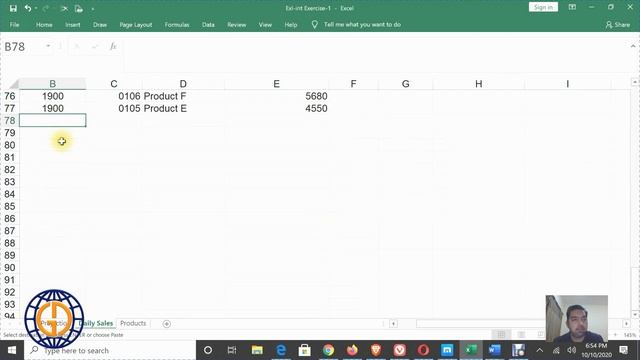Switch to the Insert ribbon tab

(73, 24)
